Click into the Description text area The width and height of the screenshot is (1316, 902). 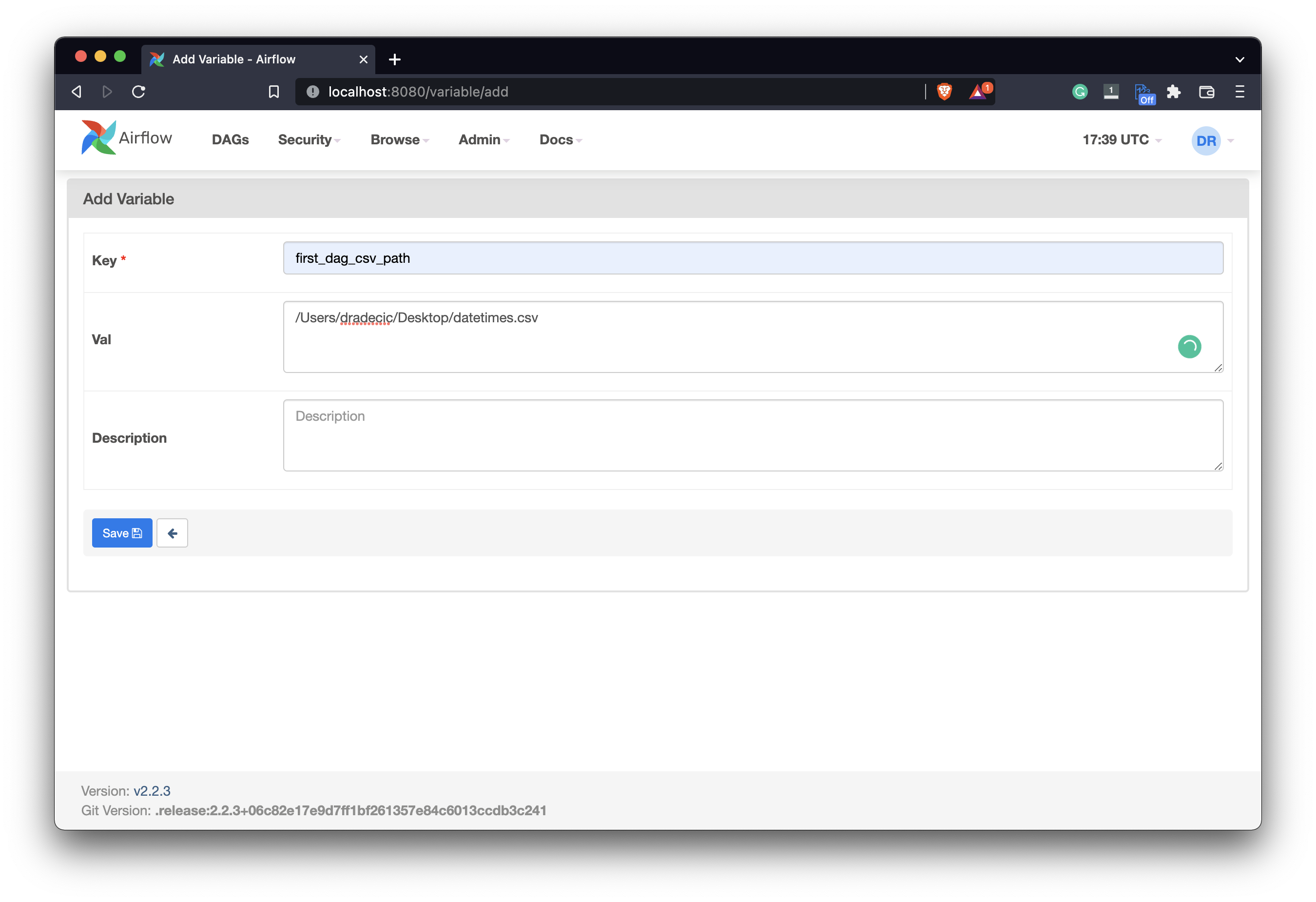click(x=753, y=435)
